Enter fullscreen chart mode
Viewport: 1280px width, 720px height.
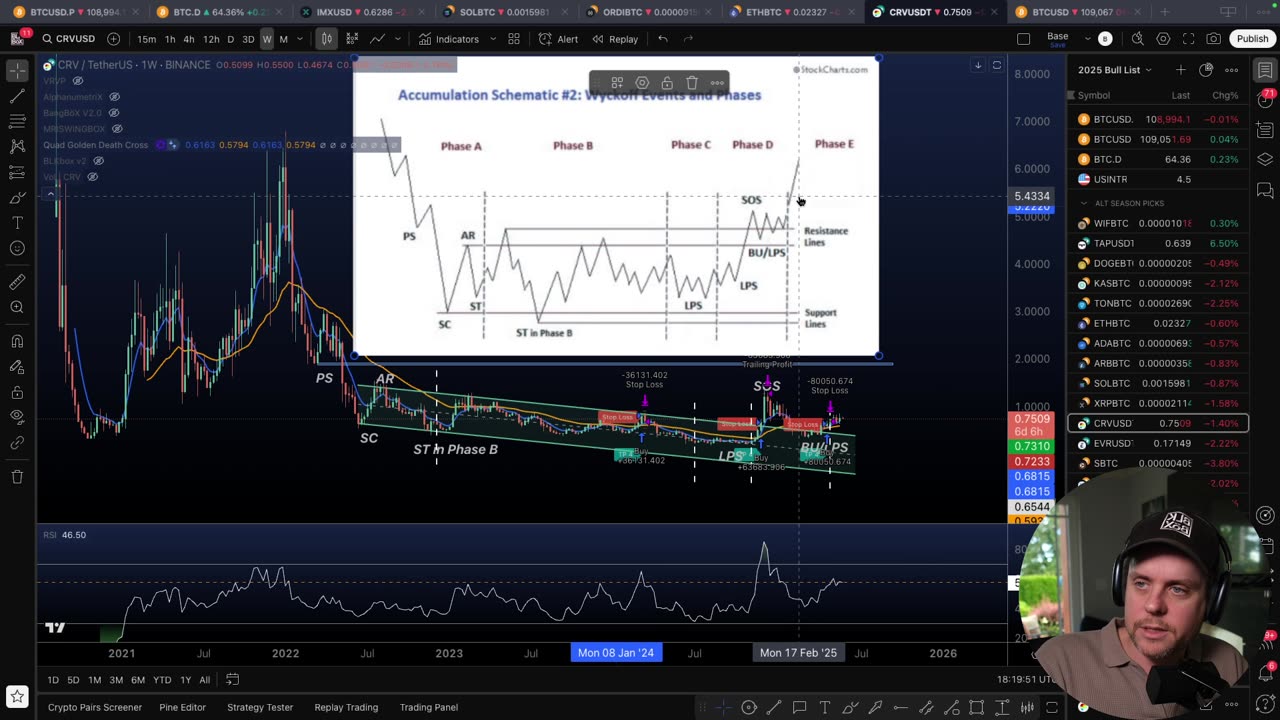pos(1188,39)
